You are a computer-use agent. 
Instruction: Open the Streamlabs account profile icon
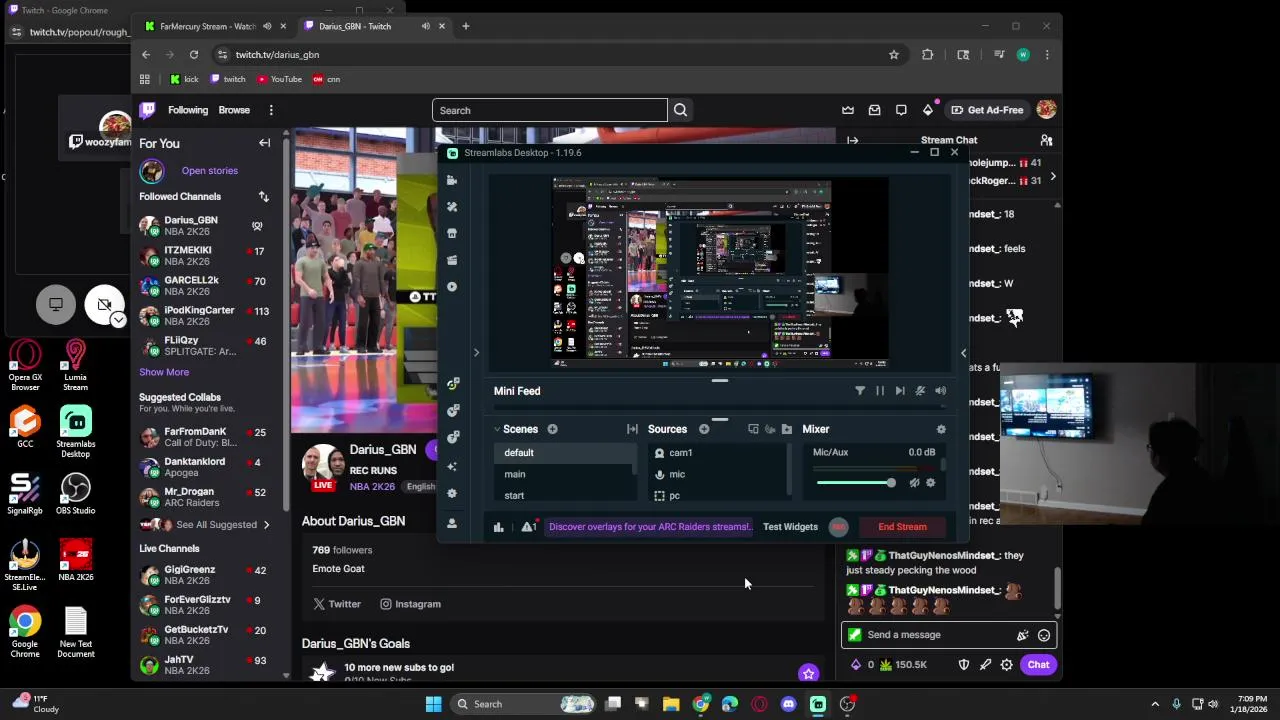(452, 523)
